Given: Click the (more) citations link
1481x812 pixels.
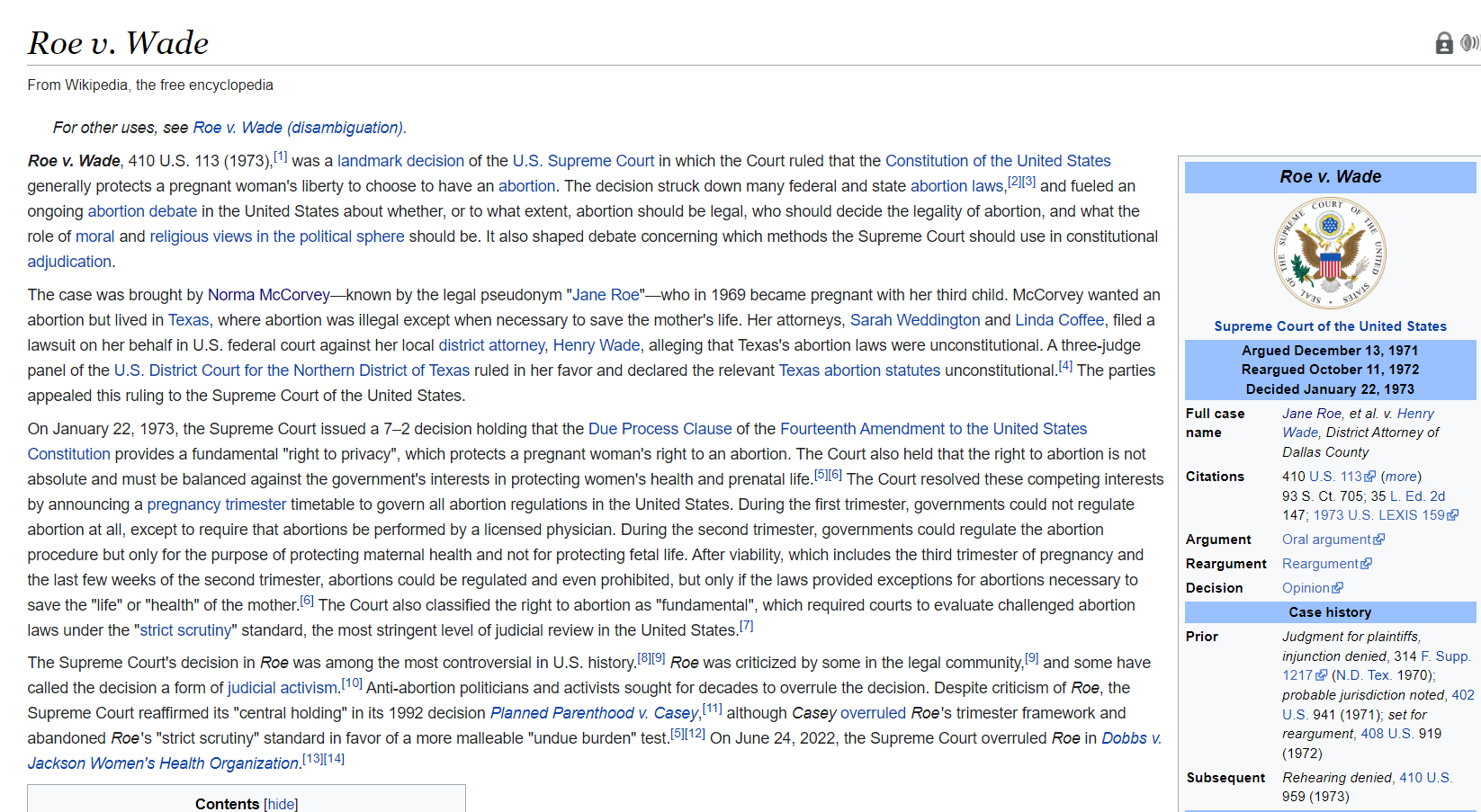Looking at the screenshot, I should [x=1401, y=477].
